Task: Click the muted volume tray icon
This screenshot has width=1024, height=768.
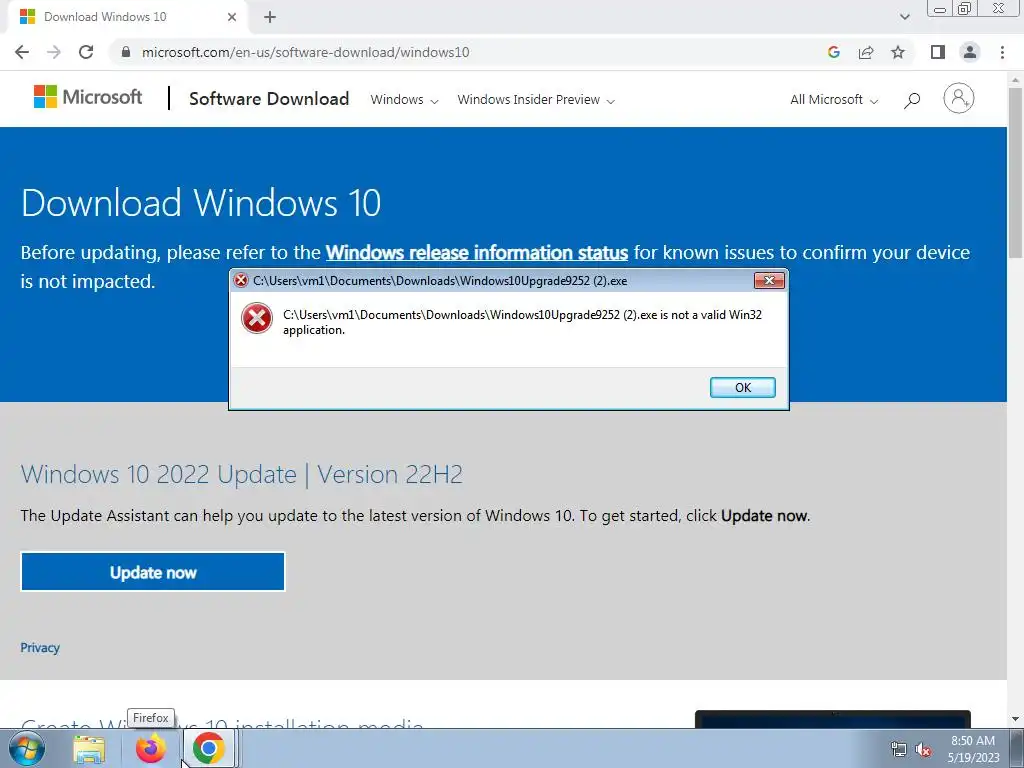Action: pyautogui.click(x=923, y=750)
